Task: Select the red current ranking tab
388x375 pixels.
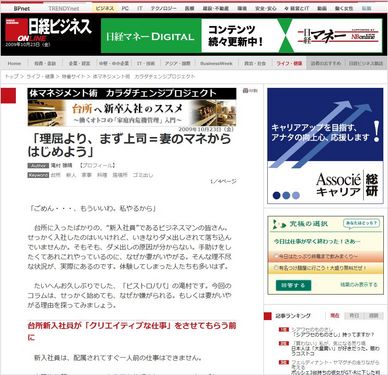Action: click(334, 316)
